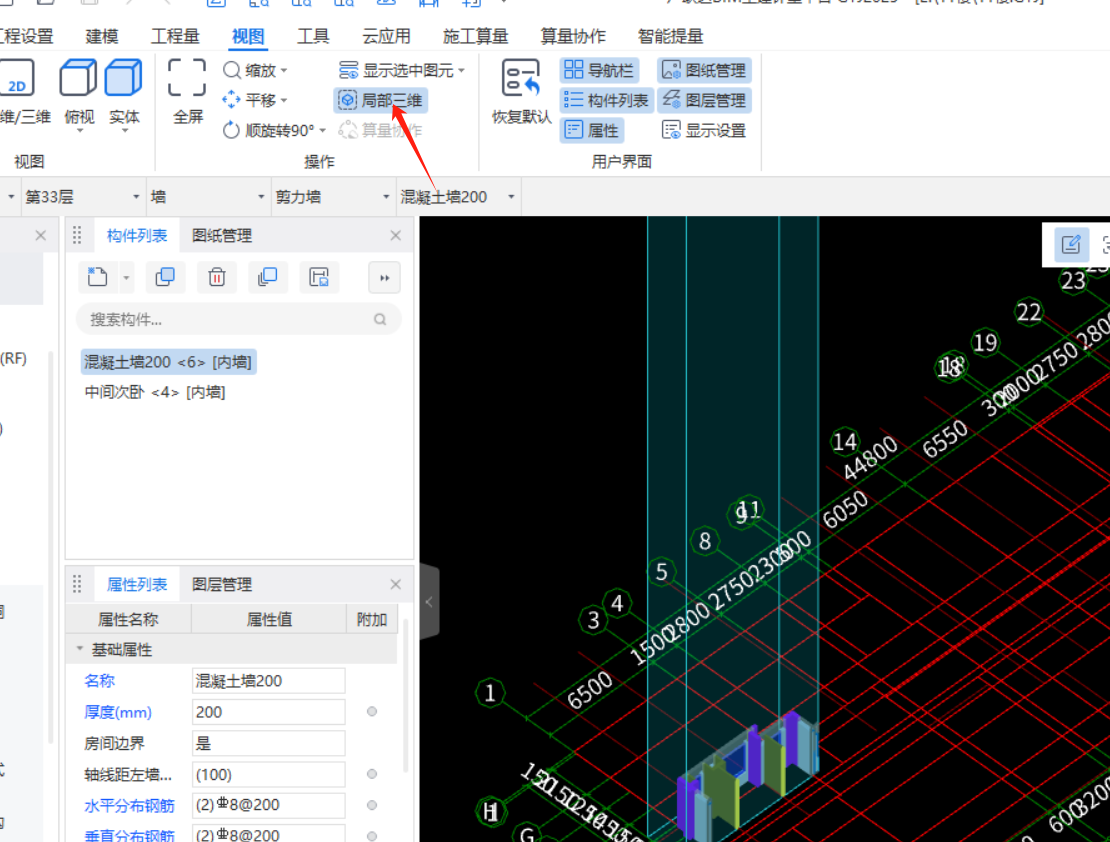Viewport: 1110px width, 842px height.
Task: Toggle the 构件列表 panel button in ribbon
Action: point(607,100)
